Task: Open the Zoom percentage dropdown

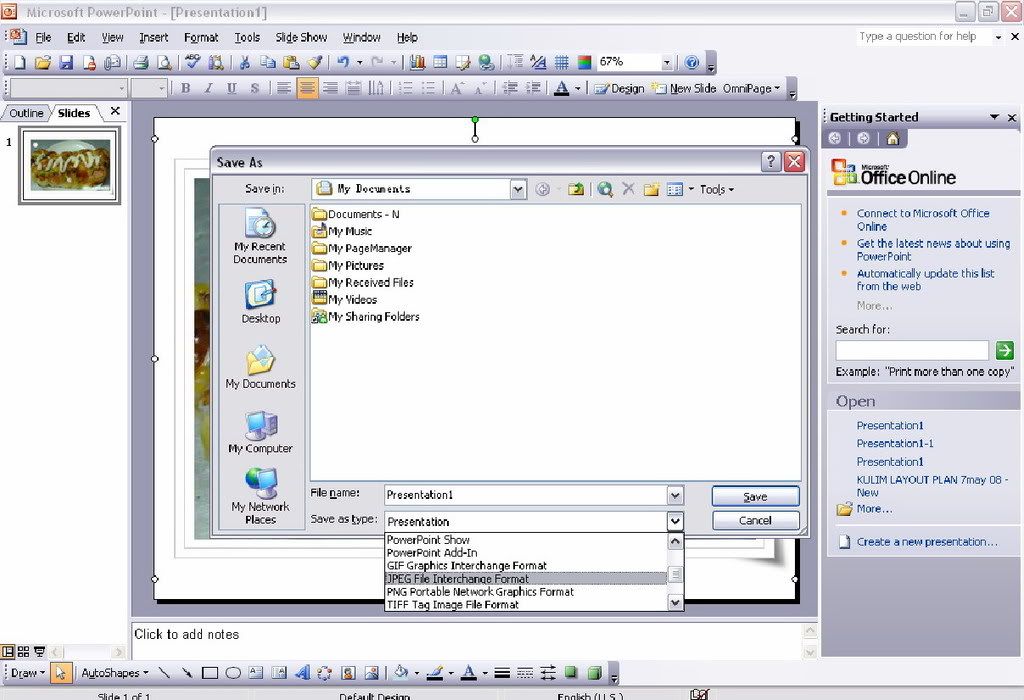Action: click(667, 63)
